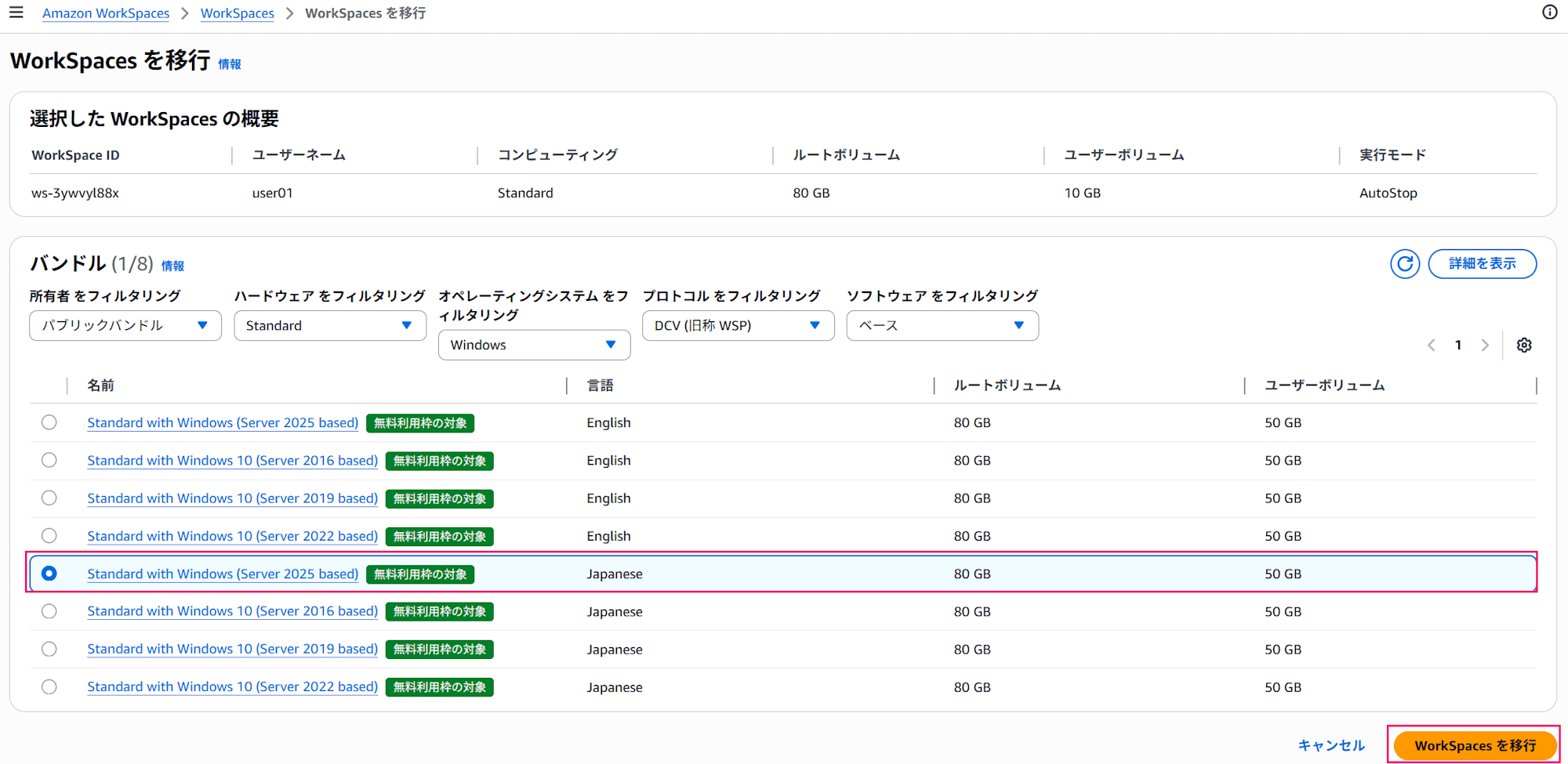Select English Windows Server 2025 bundle radio
This screenshot has width=1568, height=764.
point(49,423)
